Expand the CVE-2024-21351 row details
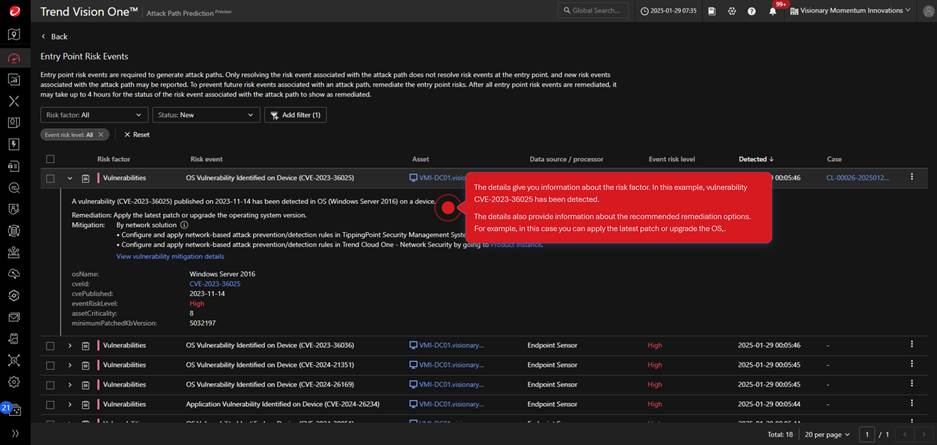This screenshot has width=937, height=445. (70, 365)
